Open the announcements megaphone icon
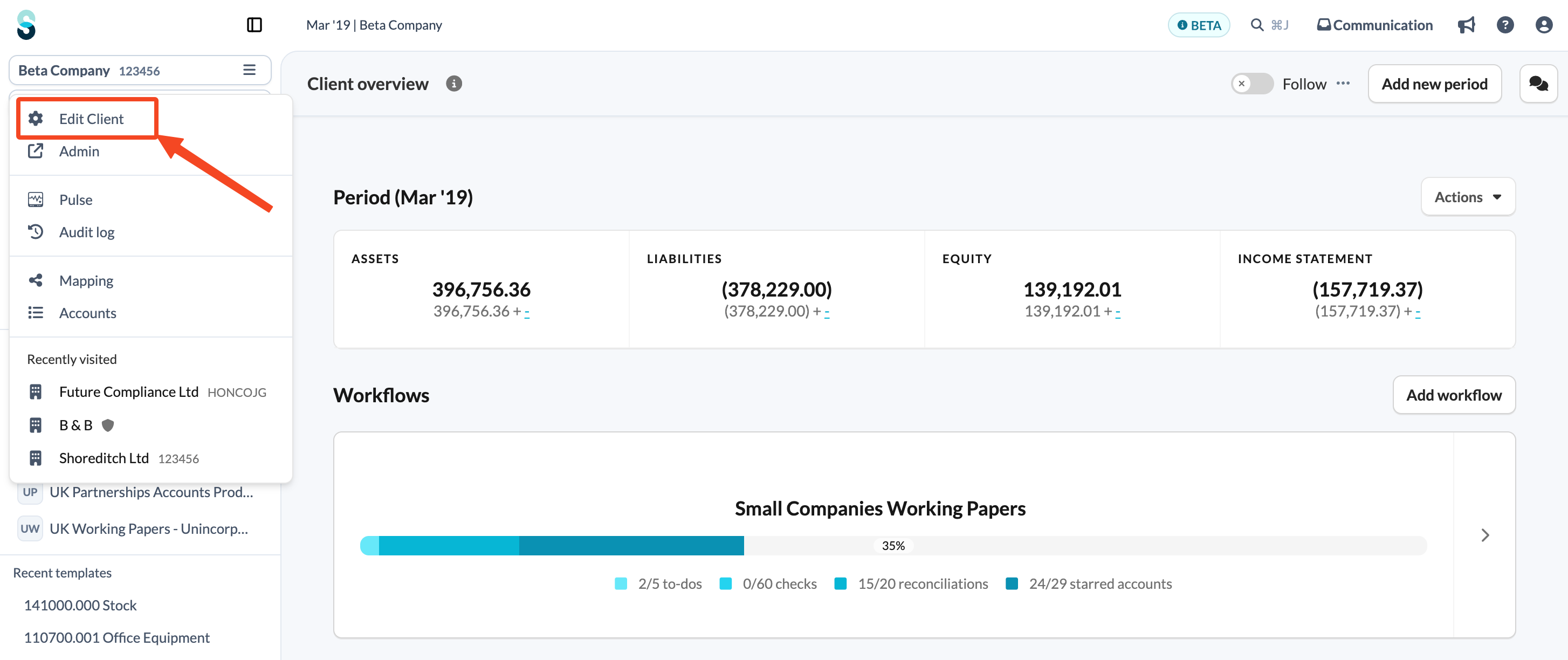 (x=1466, y=25)
